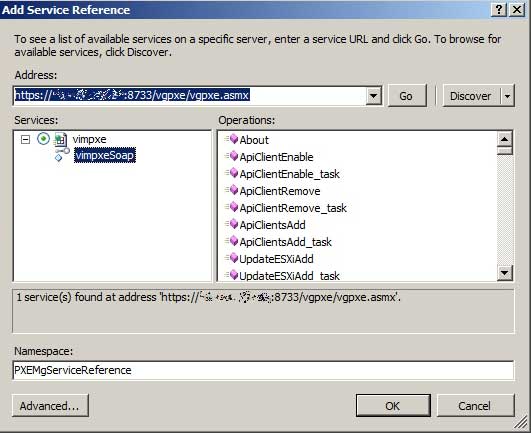Confirm with the OK button
This screenshot has height=433, width=531.
coord(393,405)
